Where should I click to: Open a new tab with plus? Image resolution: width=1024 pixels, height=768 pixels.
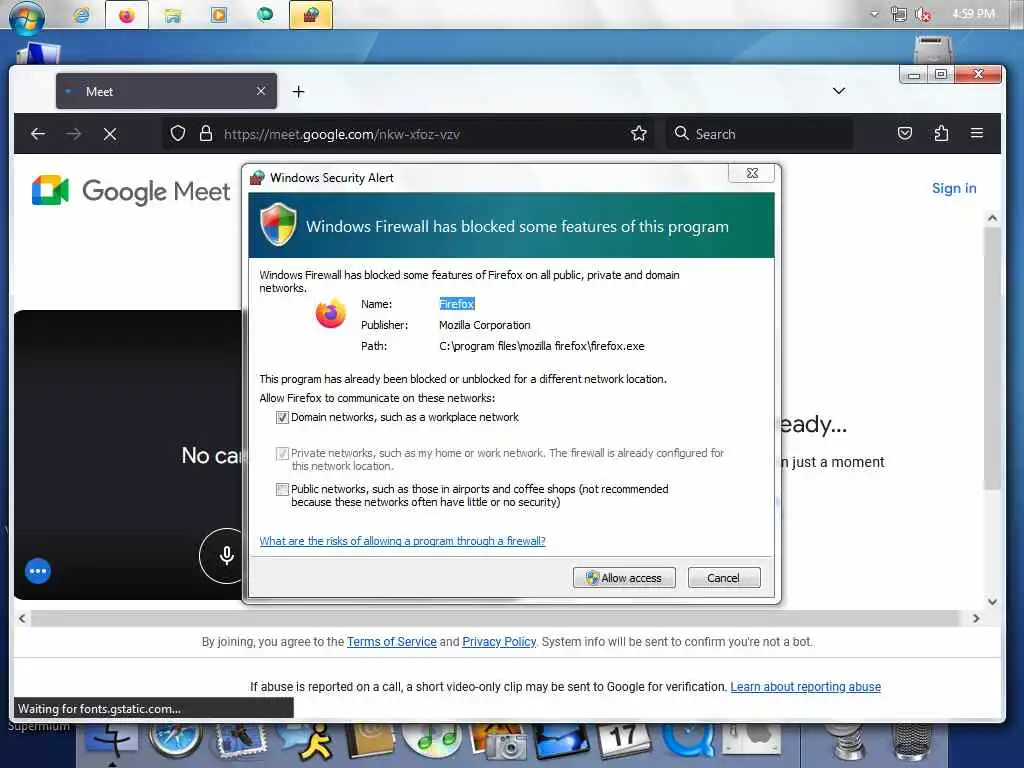tap(298, 91)
